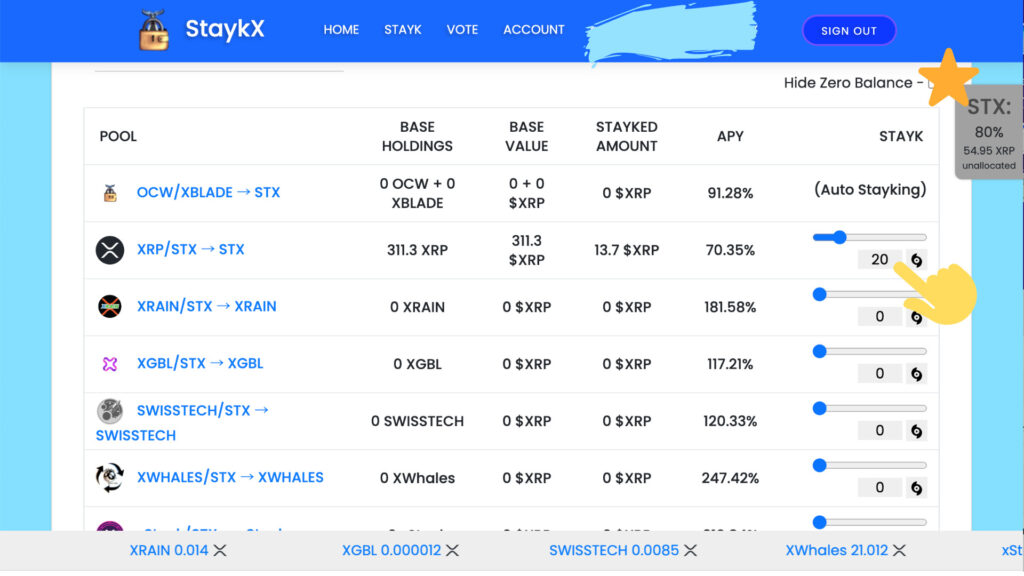
Task: Click the "13.7 $XRP" stayked amount cell
Action: (627, 250)
